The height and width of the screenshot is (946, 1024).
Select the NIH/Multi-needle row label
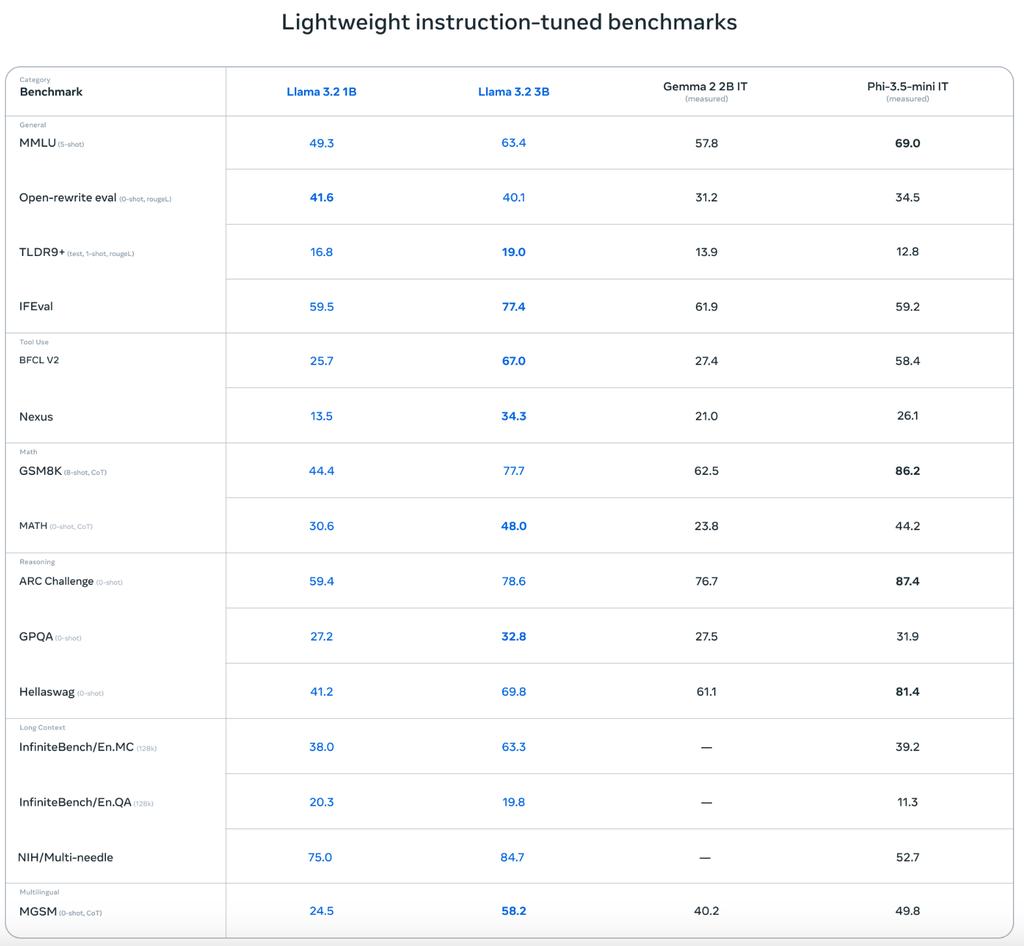[65, 857]
